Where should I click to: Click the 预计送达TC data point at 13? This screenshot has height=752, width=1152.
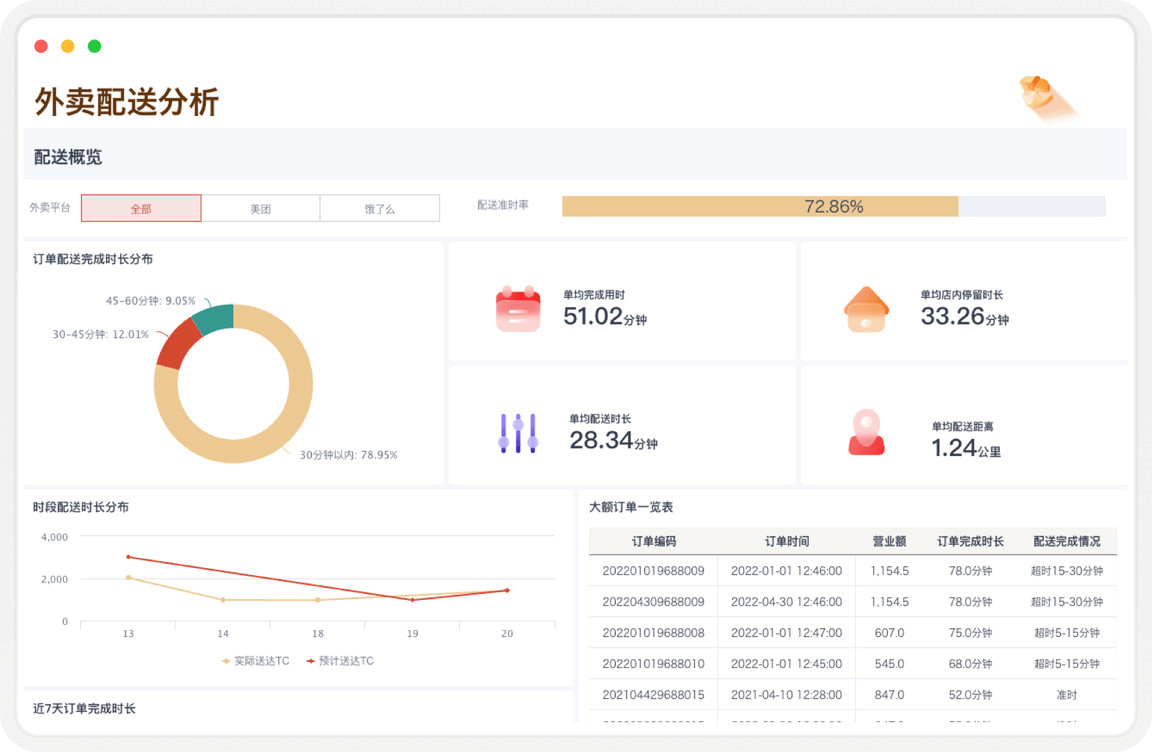point(128,557)
